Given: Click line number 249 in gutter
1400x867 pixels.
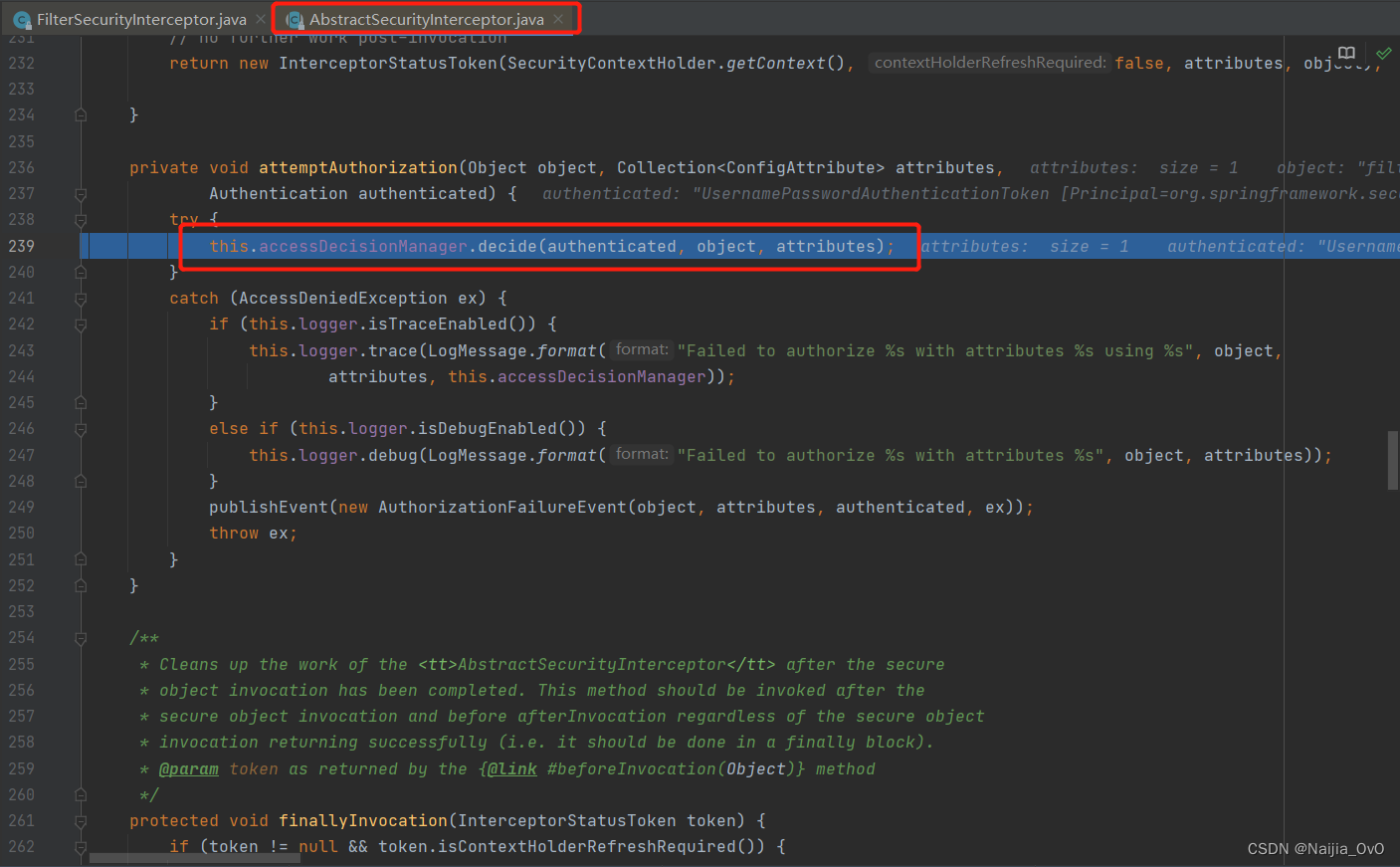Looking at the screenshot, I should tap(22, 507).
